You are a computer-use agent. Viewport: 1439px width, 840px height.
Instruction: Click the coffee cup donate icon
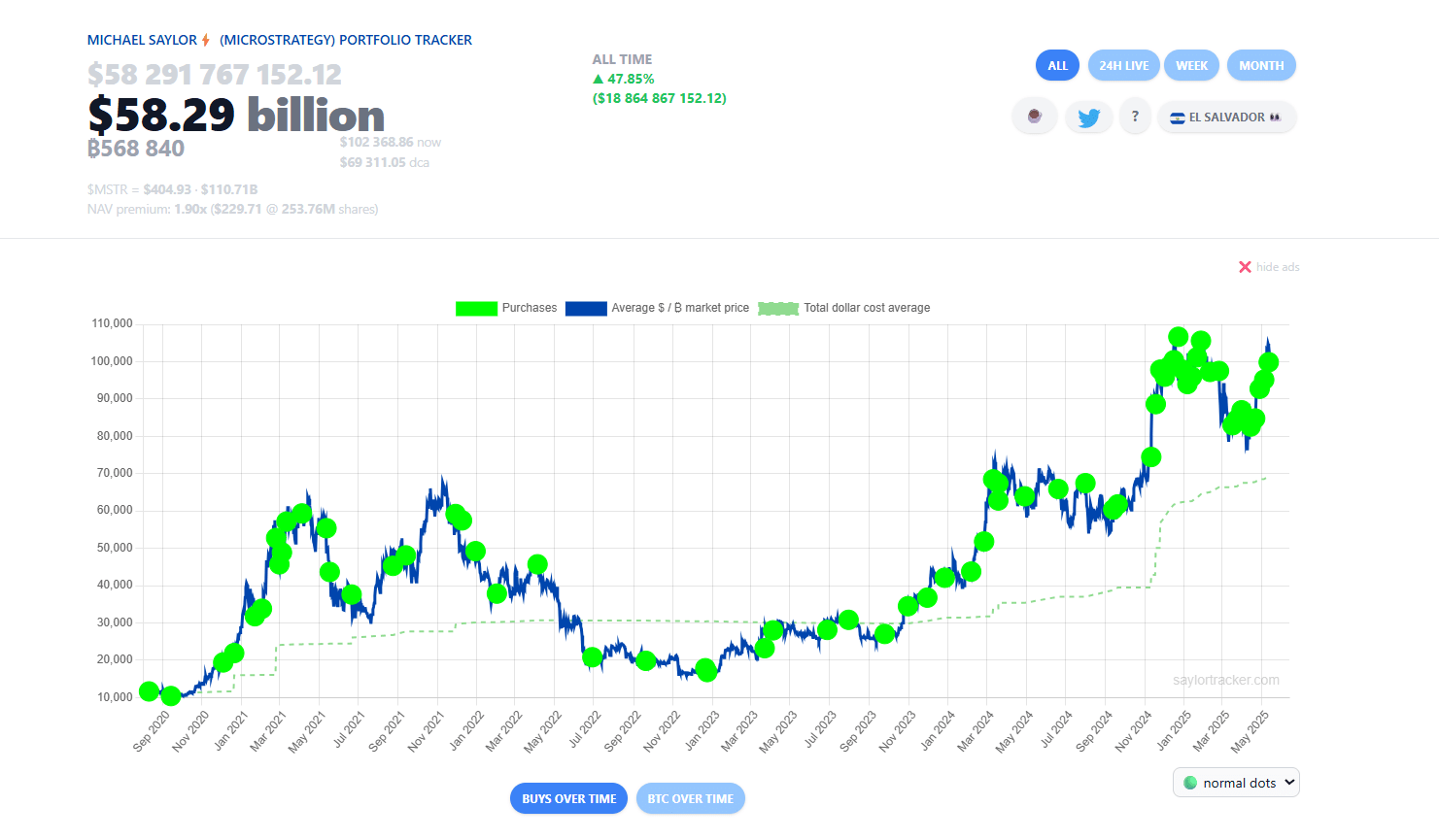point(1035,117)
